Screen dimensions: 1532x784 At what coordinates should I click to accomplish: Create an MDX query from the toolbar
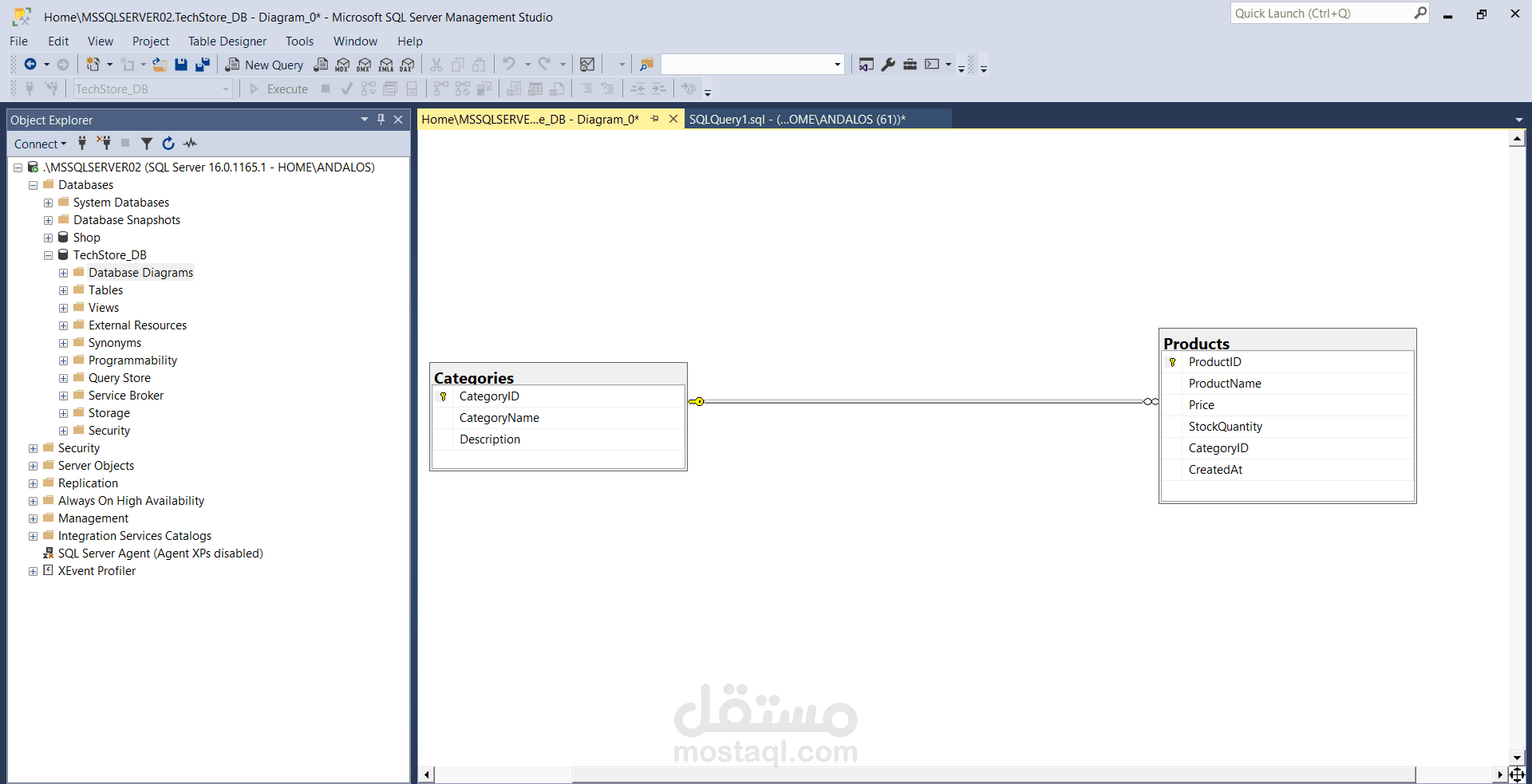342,65
